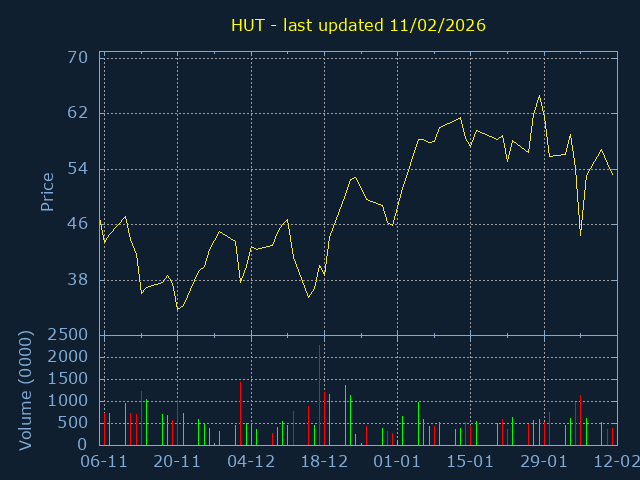Click the 06-11 date label
640x480 pixels.
103,462
